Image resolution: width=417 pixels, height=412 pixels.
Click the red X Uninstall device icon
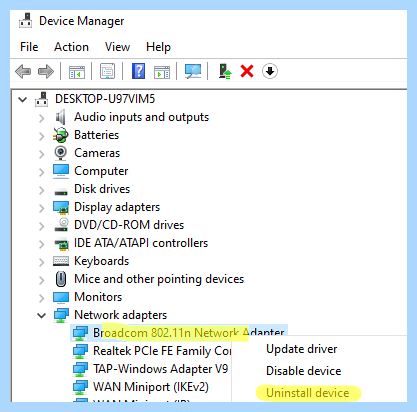point(247,71)
